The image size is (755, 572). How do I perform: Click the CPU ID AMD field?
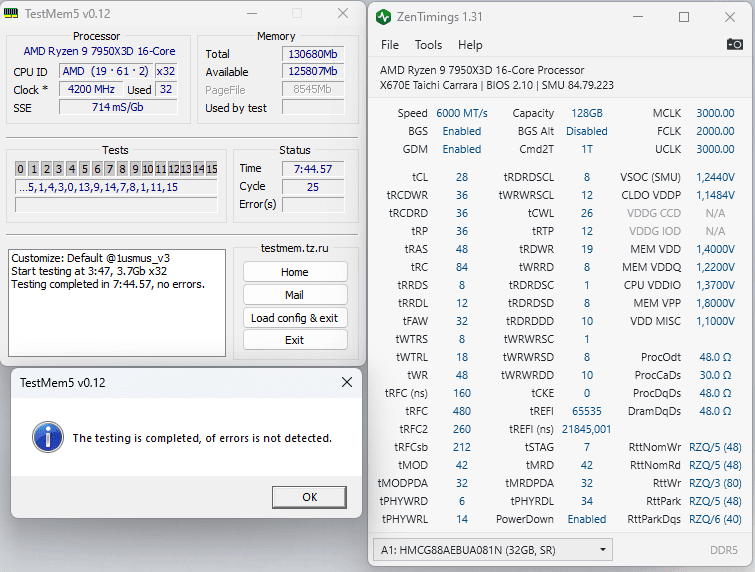pos(106,71)
